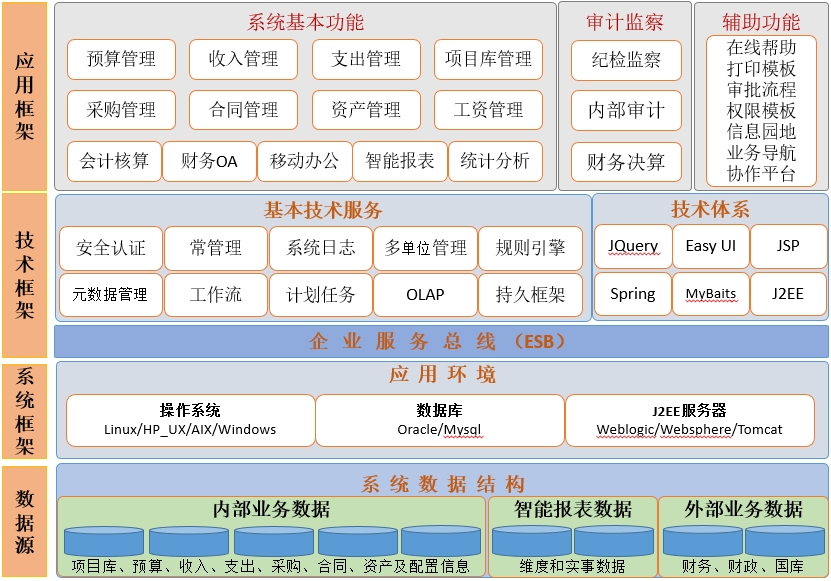Click the 工资管理 box
This screenshot has height=581, width=831.
(488, 110)
